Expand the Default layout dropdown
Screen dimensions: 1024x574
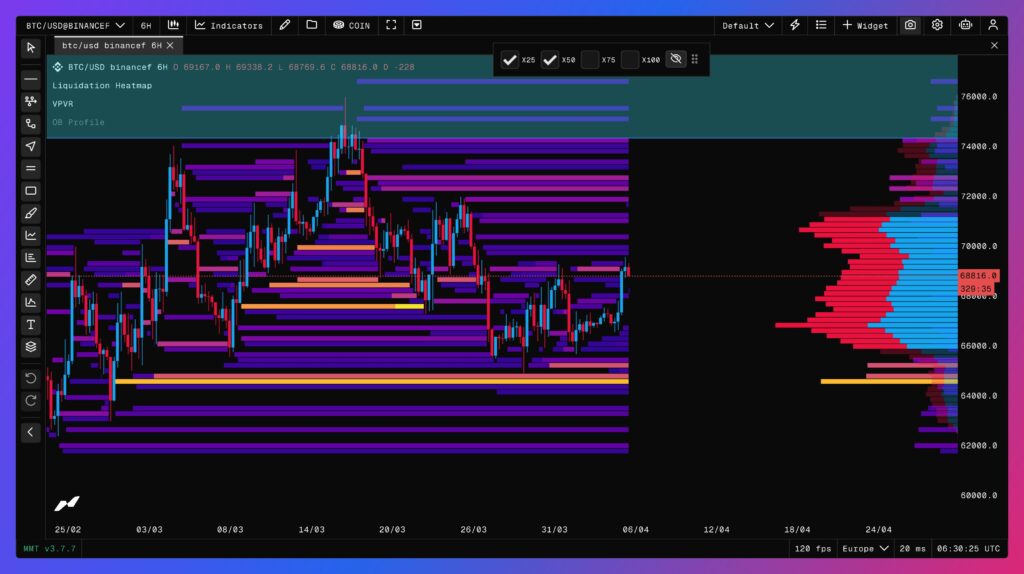[x=748, y=25]
